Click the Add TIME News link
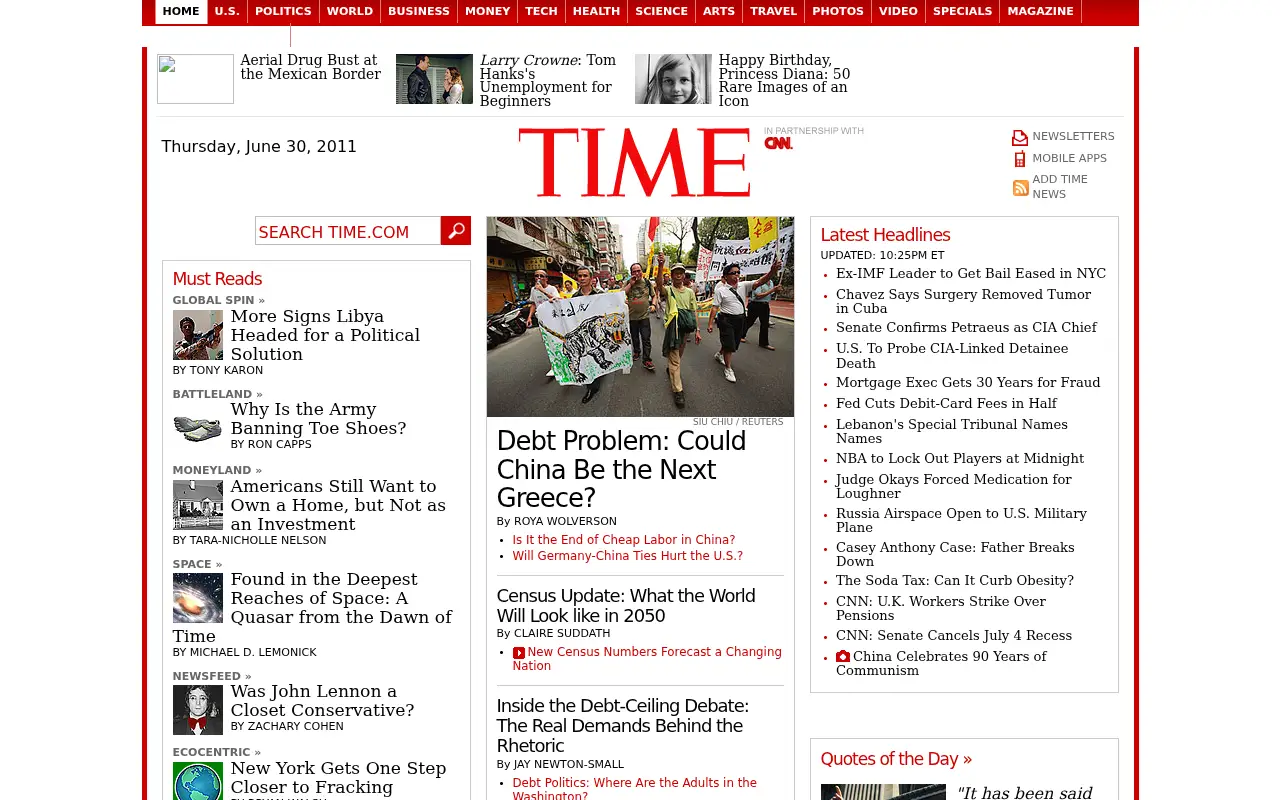This screenshot has height=800, width=1280. 1060,187
